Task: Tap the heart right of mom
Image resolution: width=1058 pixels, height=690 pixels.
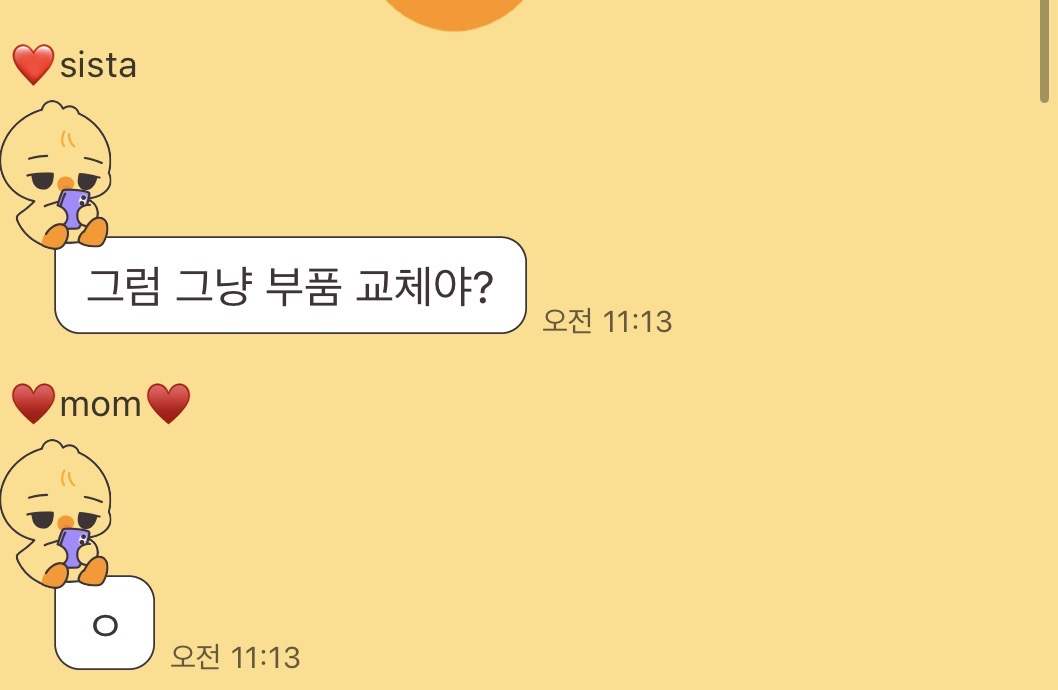Action: 168,403
